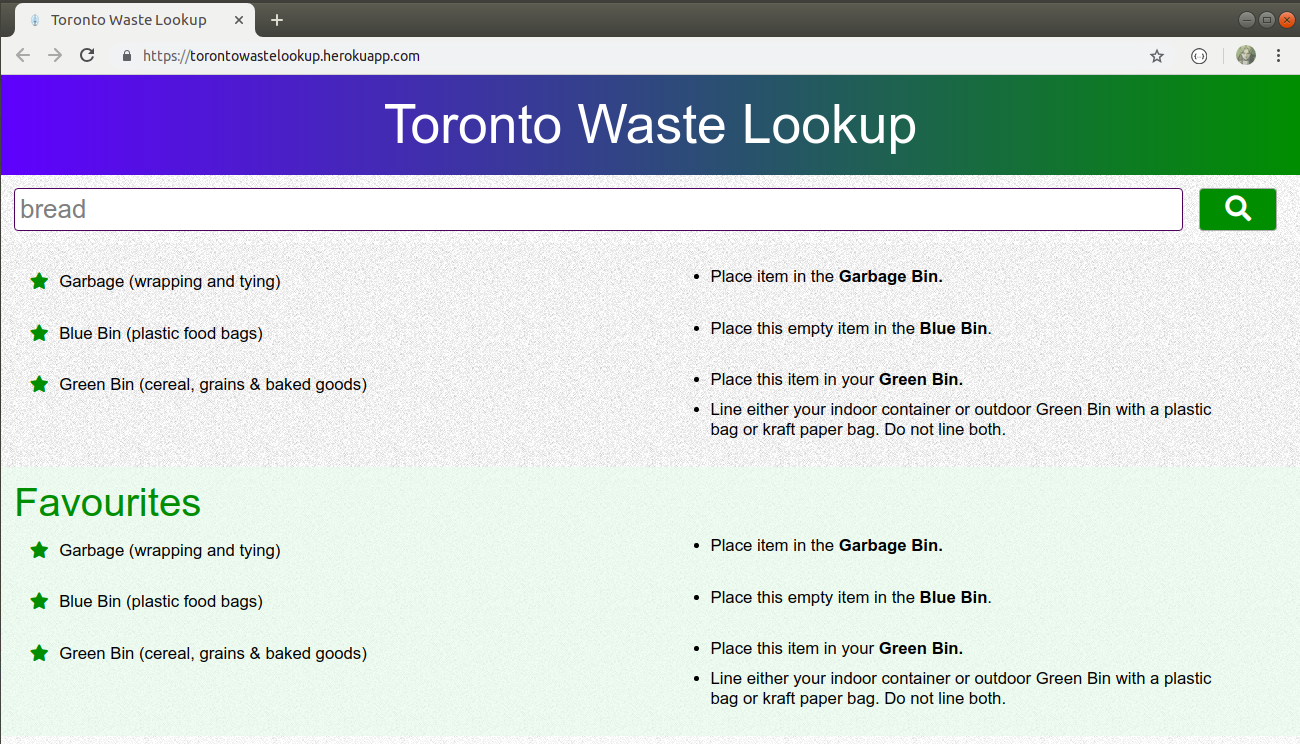Screen dimensions: 1300x744
Task: Unfavourite 'Garbage (wrapping and tying)' search result
Action: click(39, 281)
